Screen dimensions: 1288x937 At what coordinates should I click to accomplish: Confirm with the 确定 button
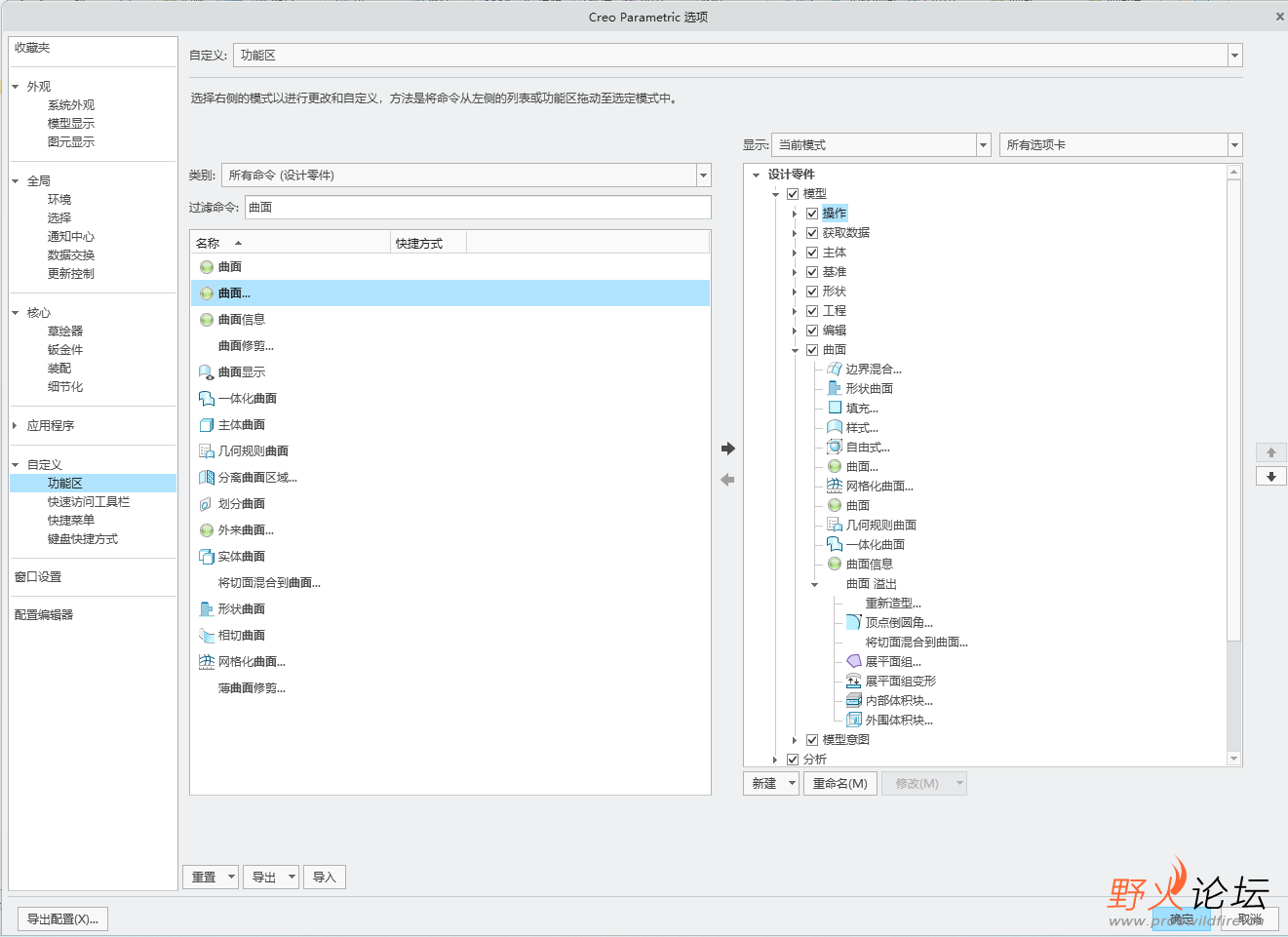pos(1182,919)
